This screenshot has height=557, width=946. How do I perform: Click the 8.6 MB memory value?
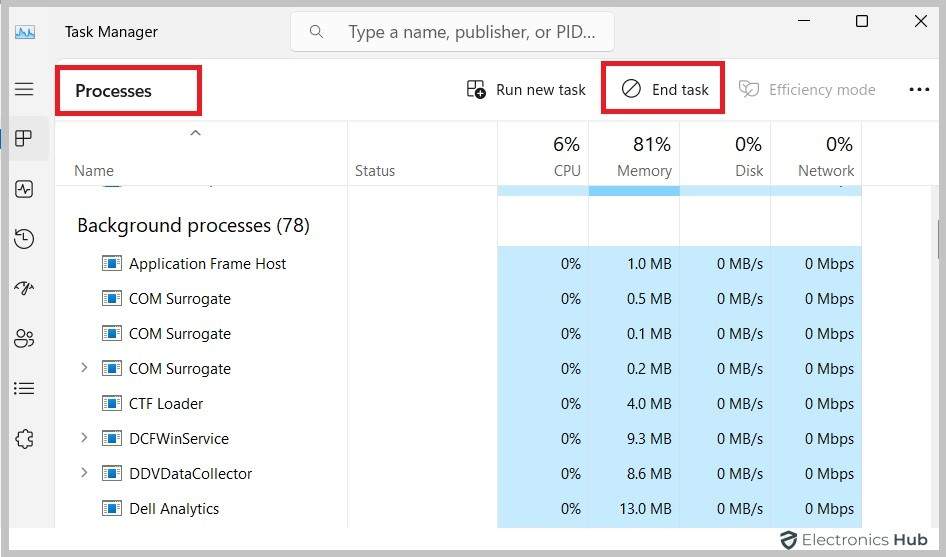[649, 474]
